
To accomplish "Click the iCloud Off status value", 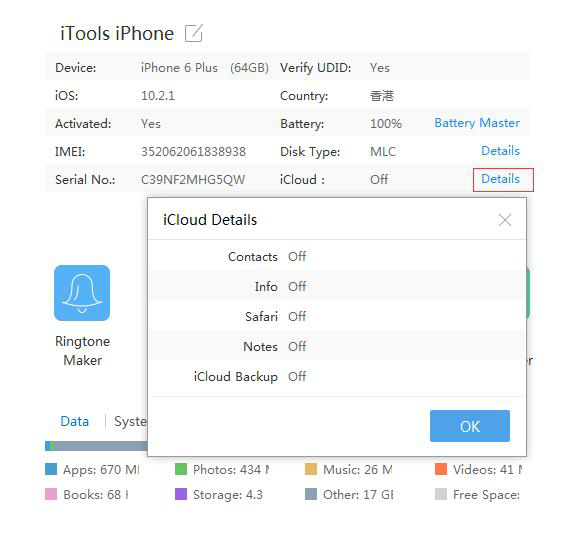I will [379, 179].
